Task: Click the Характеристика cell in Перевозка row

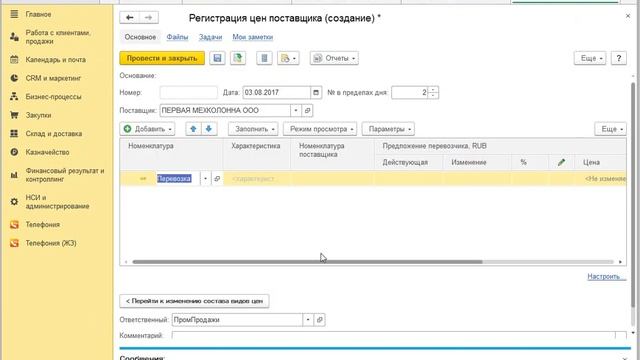Action: click(x=257, y=179)
